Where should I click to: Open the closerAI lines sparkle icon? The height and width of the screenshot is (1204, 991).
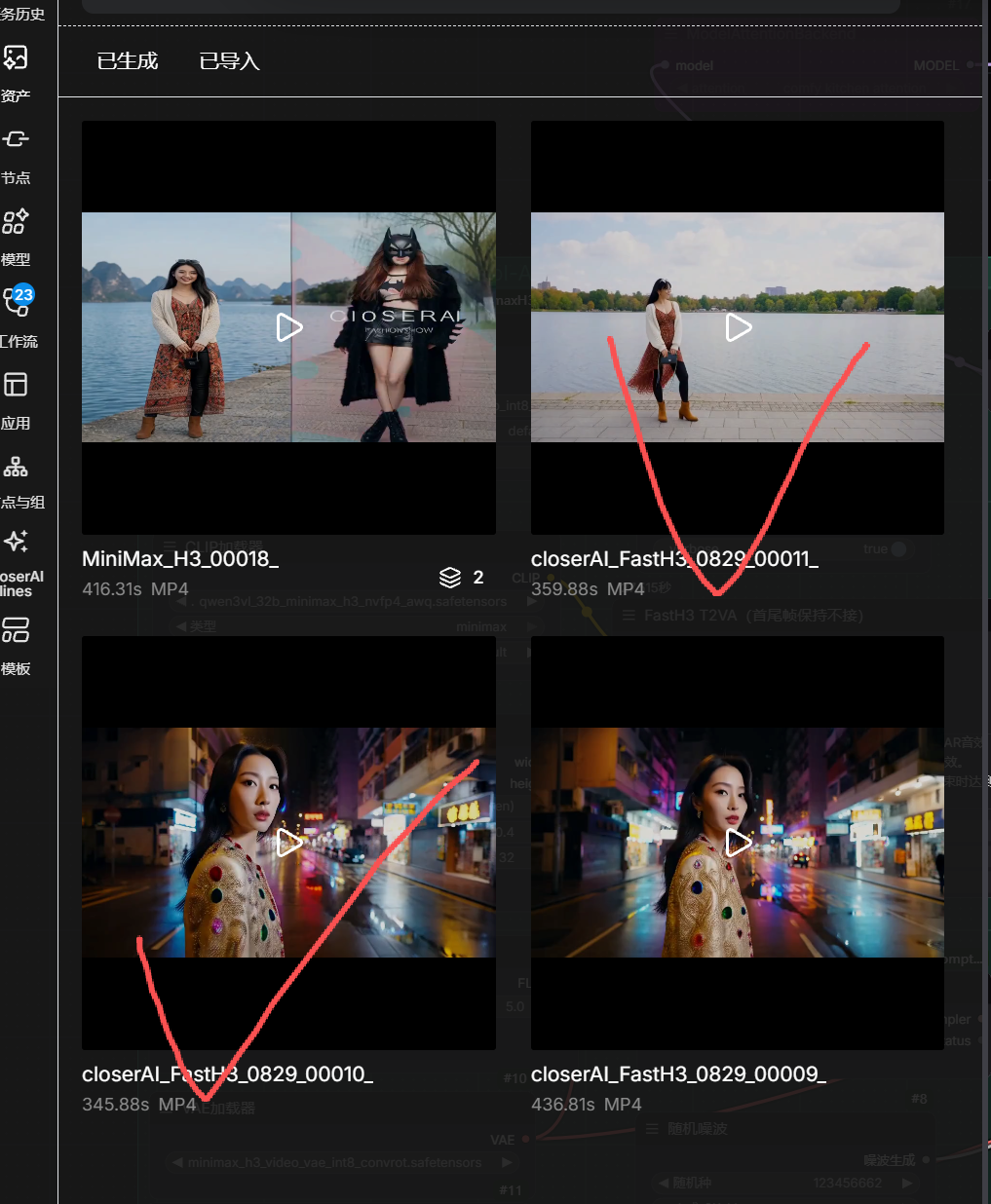pyautogui.click(x=16, y=541)
